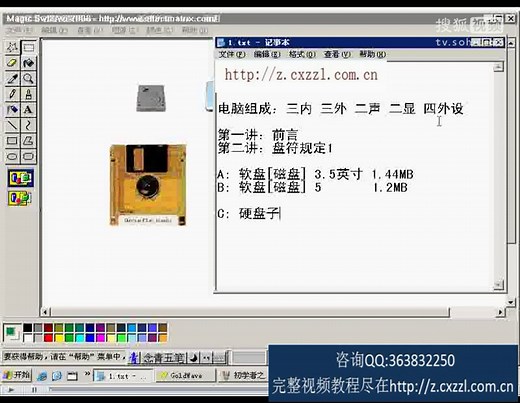Click the gray disk drive image on canvas
The width and height of the screenshot is (520, 403).
pyautogui.click(x=151, y=98)
